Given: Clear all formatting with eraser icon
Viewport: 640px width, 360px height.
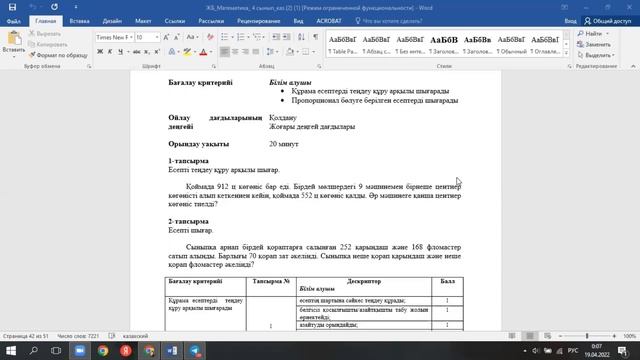Looking at the screenshot, I should (210, 37).
